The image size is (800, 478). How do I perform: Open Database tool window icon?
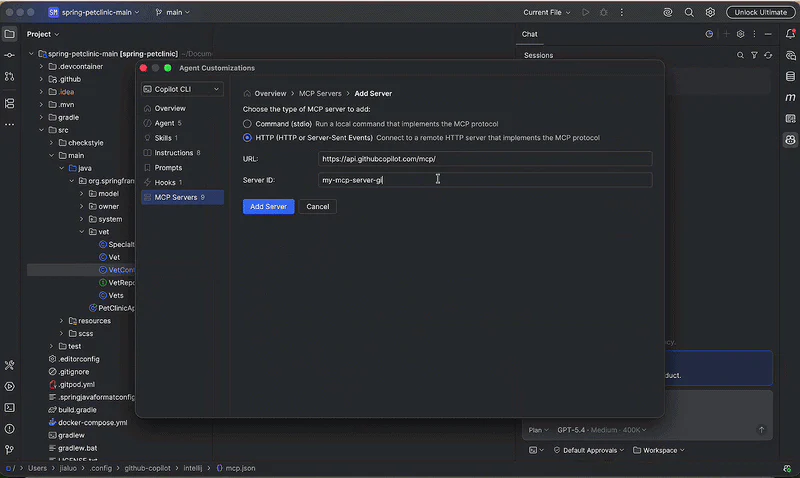(790, 77)
